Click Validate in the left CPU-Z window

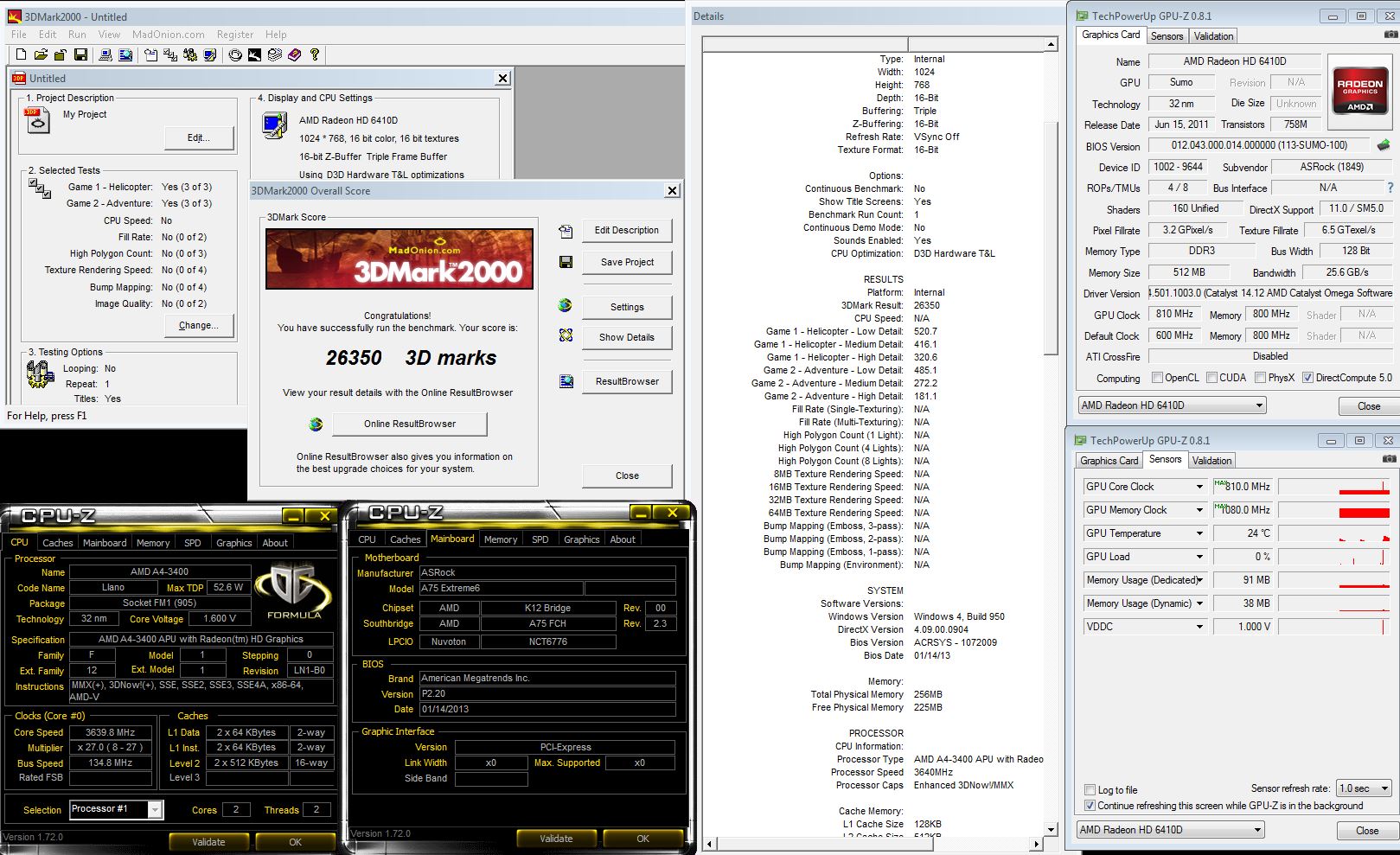208,842
